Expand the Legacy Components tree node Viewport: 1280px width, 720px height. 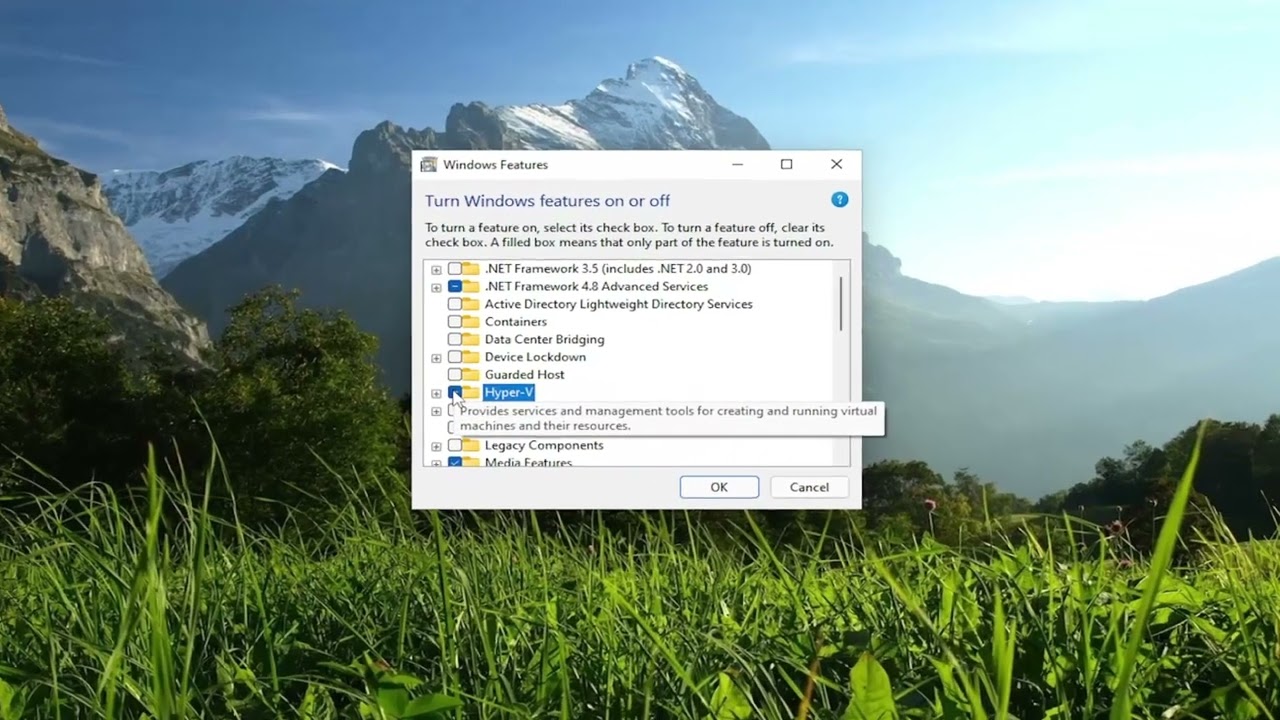(436, 446)
